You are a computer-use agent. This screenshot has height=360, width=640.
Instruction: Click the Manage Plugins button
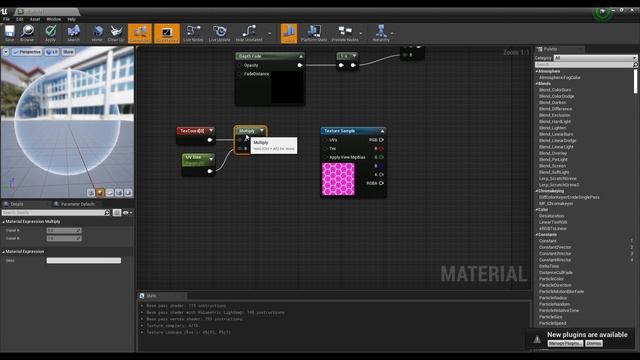(x=565, y=344)
